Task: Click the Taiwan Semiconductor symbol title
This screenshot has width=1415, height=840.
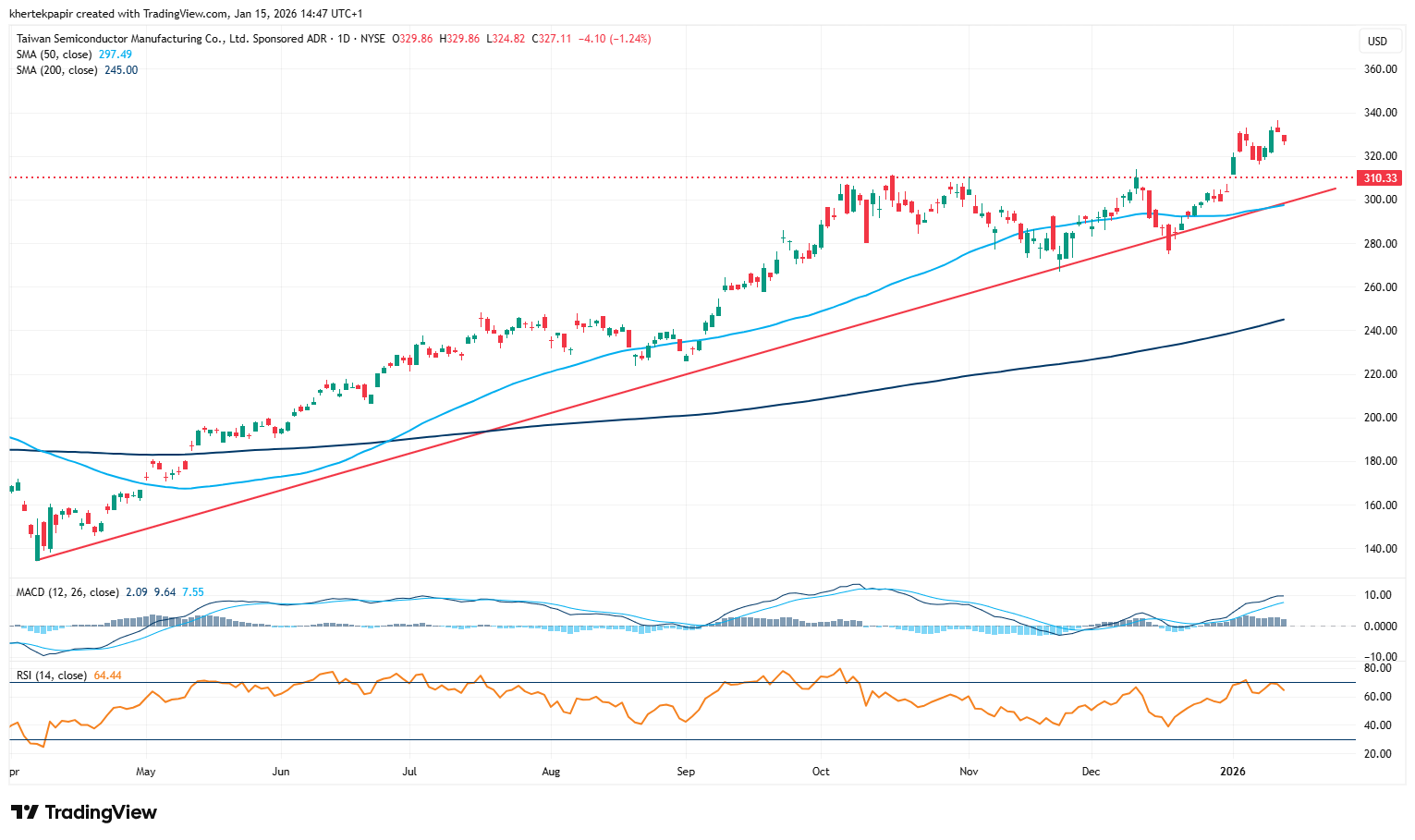Action: 172,39
